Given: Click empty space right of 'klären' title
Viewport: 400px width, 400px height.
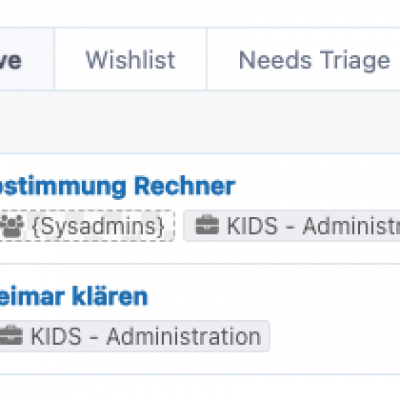Looking at the screenshot, I should click(x=273, y=297).
